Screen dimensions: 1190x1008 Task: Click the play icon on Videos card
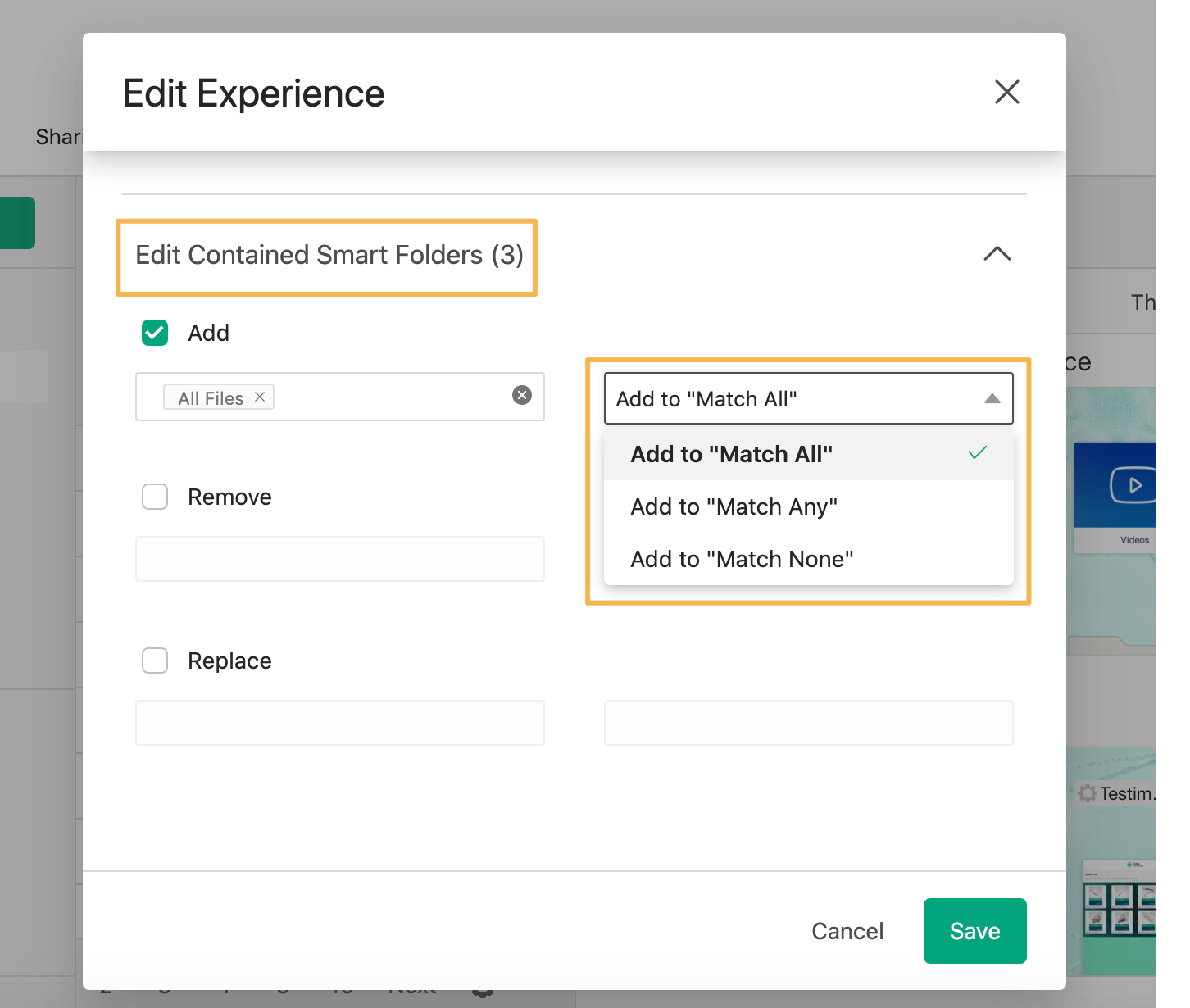[x=1133, y=485]
